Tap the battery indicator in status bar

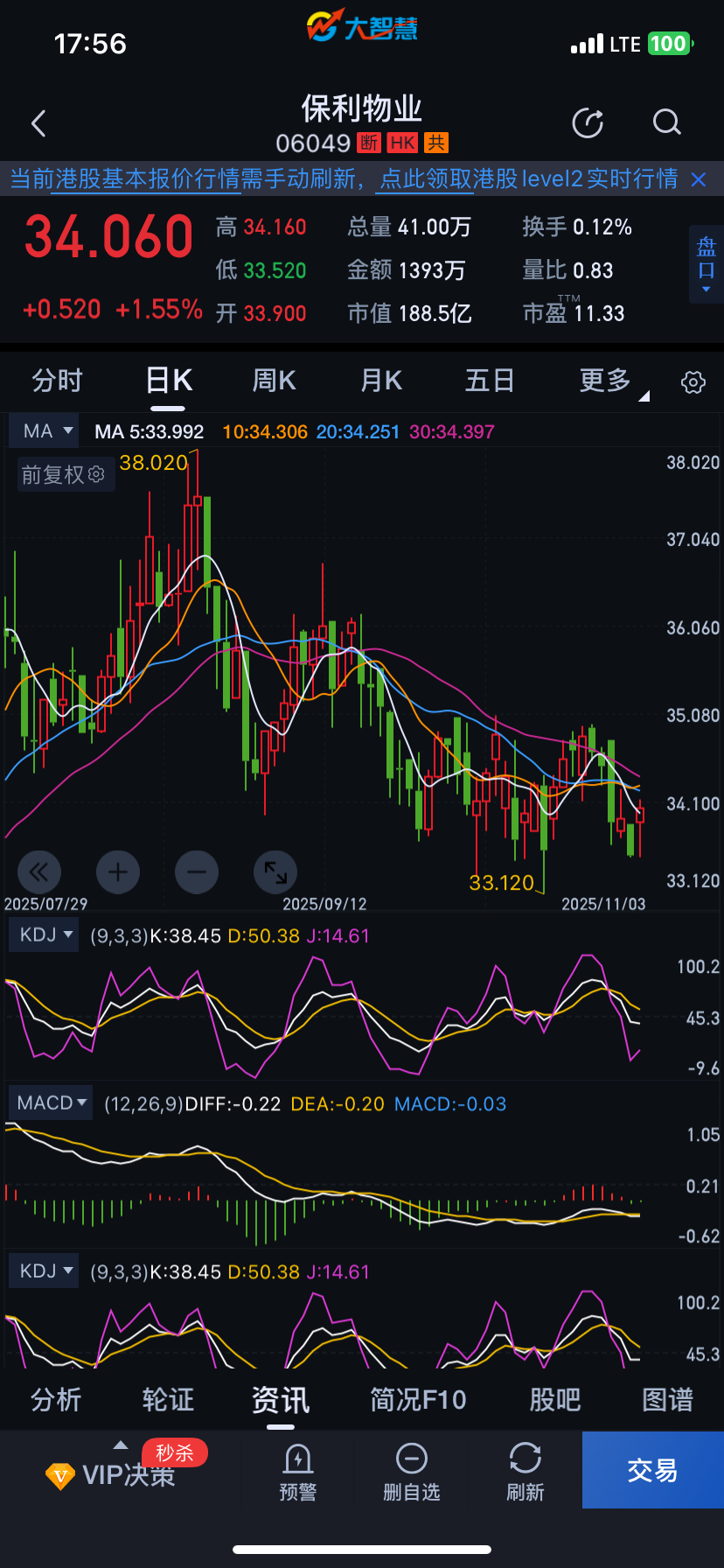pyautogui.click(x=670, y=44)
